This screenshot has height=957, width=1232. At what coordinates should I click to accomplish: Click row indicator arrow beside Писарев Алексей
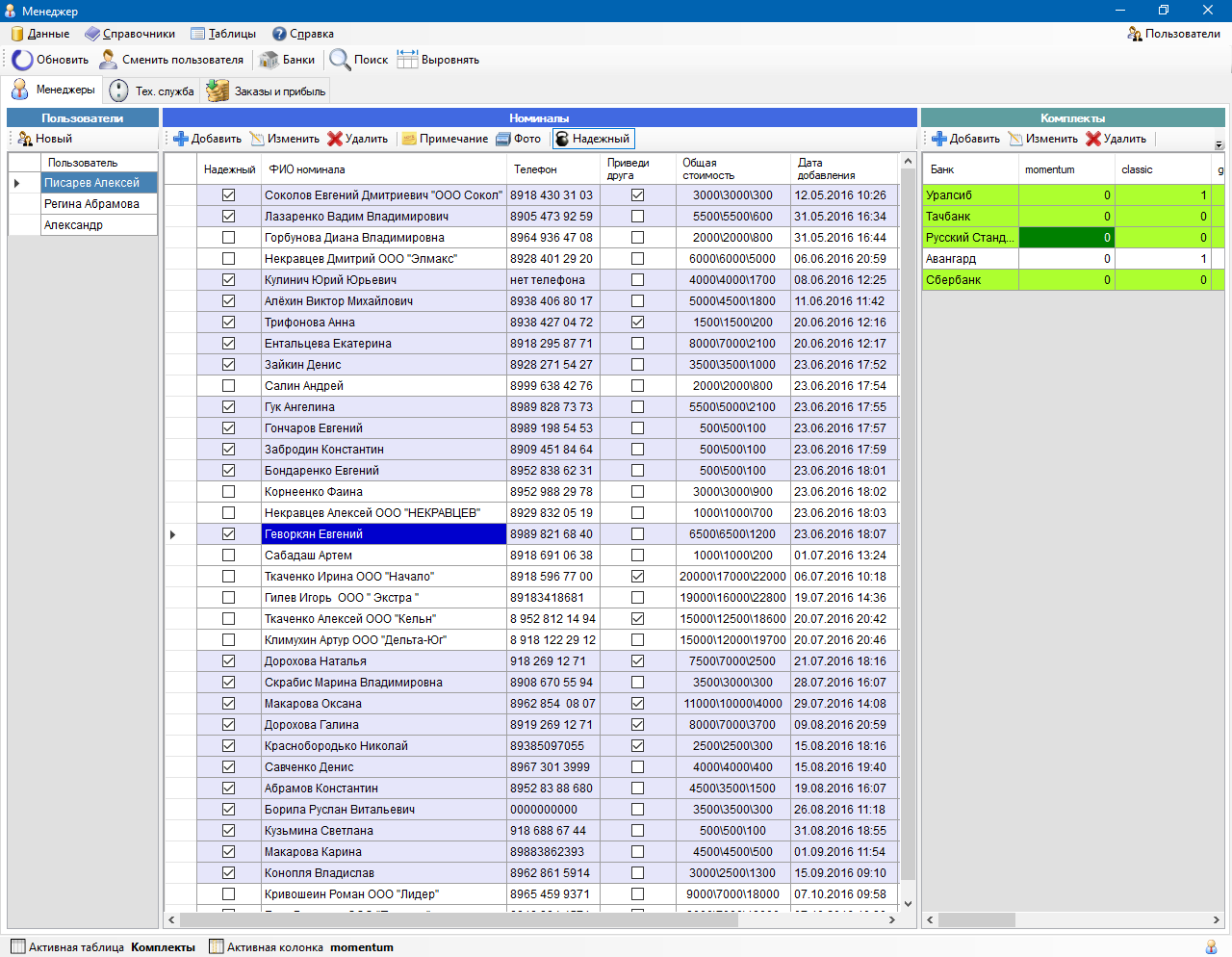[17, 183]
